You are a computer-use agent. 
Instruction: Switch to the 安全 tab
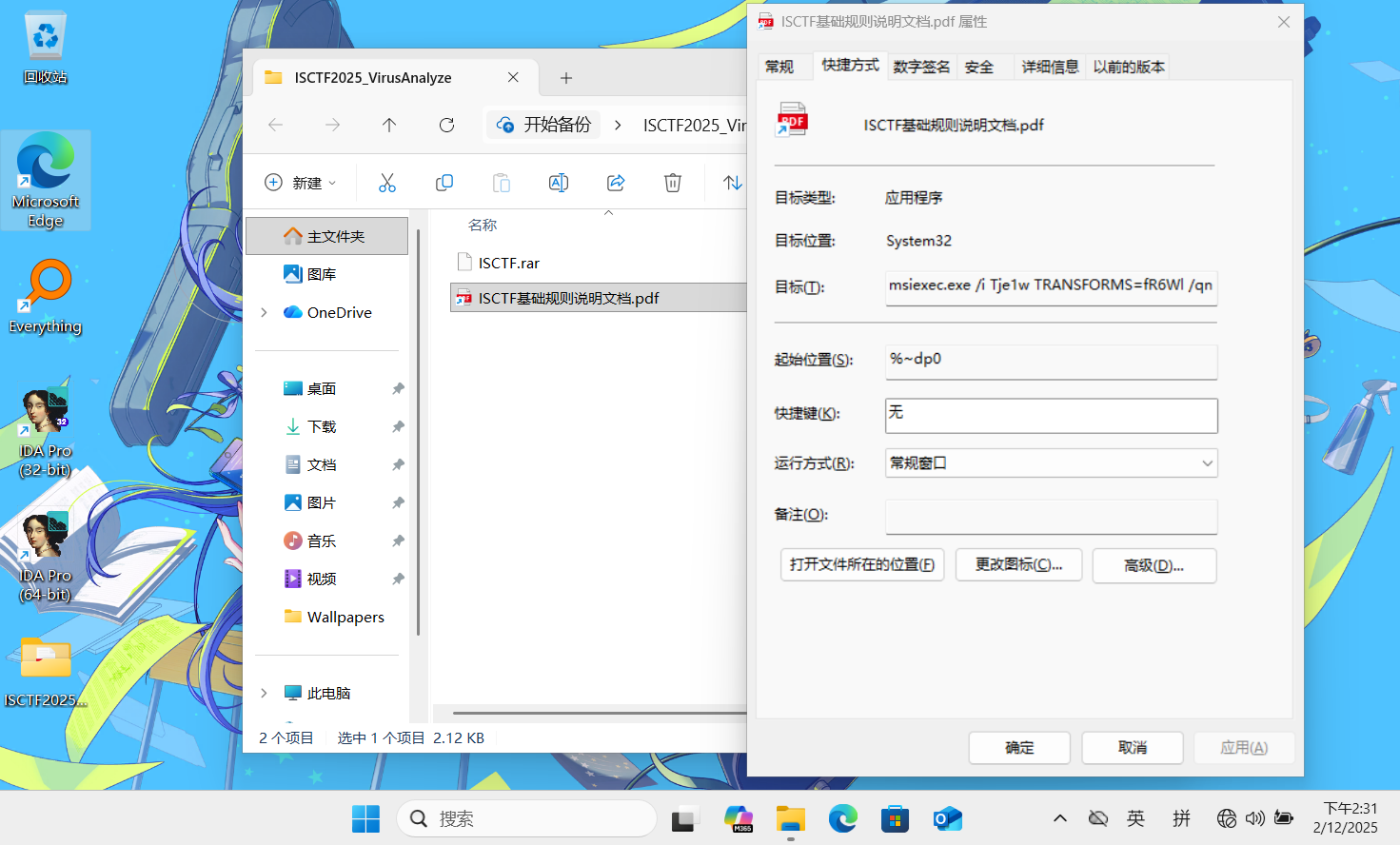pos(979,67)
